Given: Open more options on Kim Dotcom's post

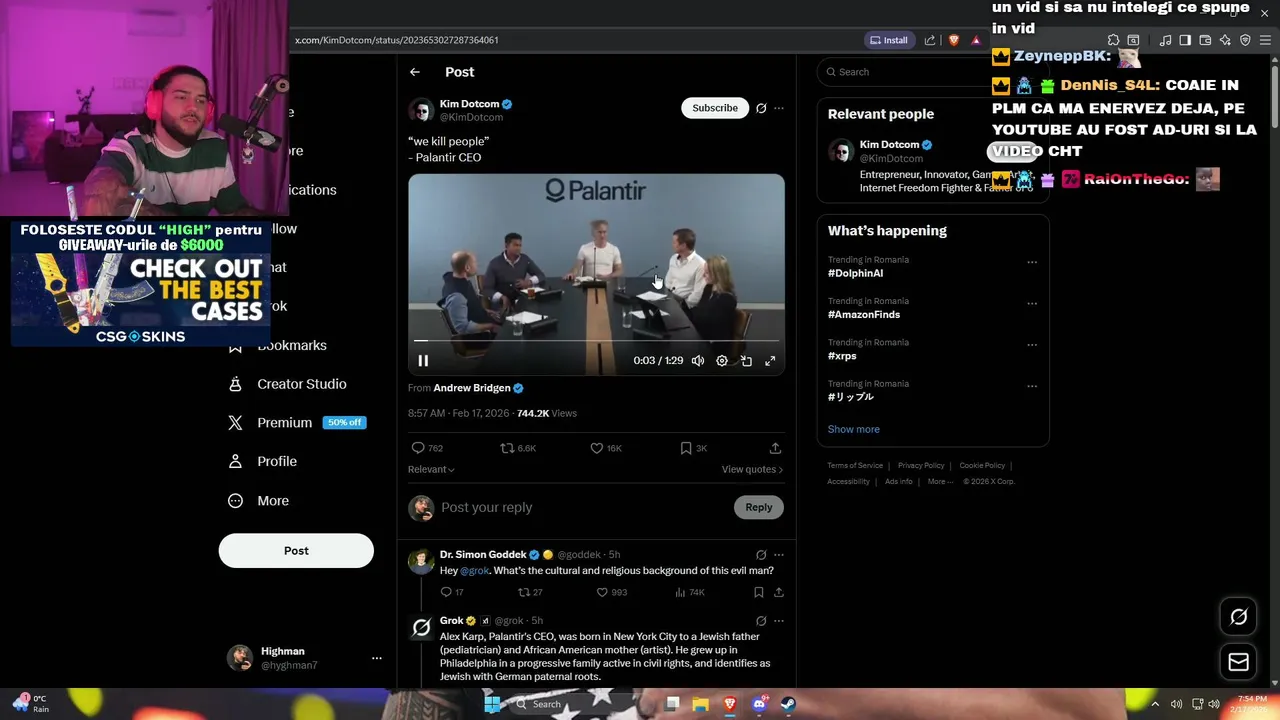Looking at the screenshot, I should [x=779, y=108].
